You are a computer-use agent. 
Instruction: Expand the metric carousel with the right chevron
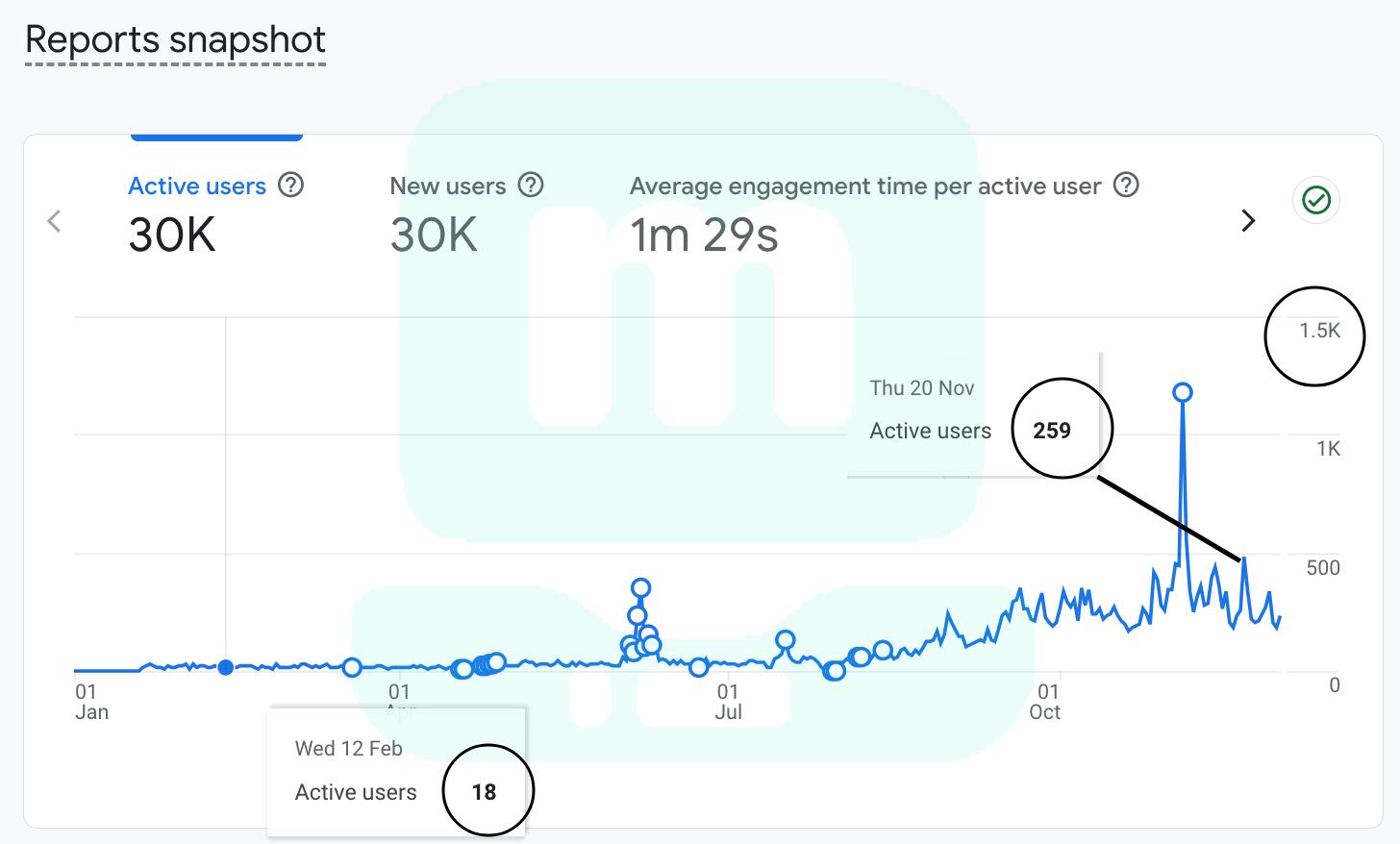tap(1247, 220)
